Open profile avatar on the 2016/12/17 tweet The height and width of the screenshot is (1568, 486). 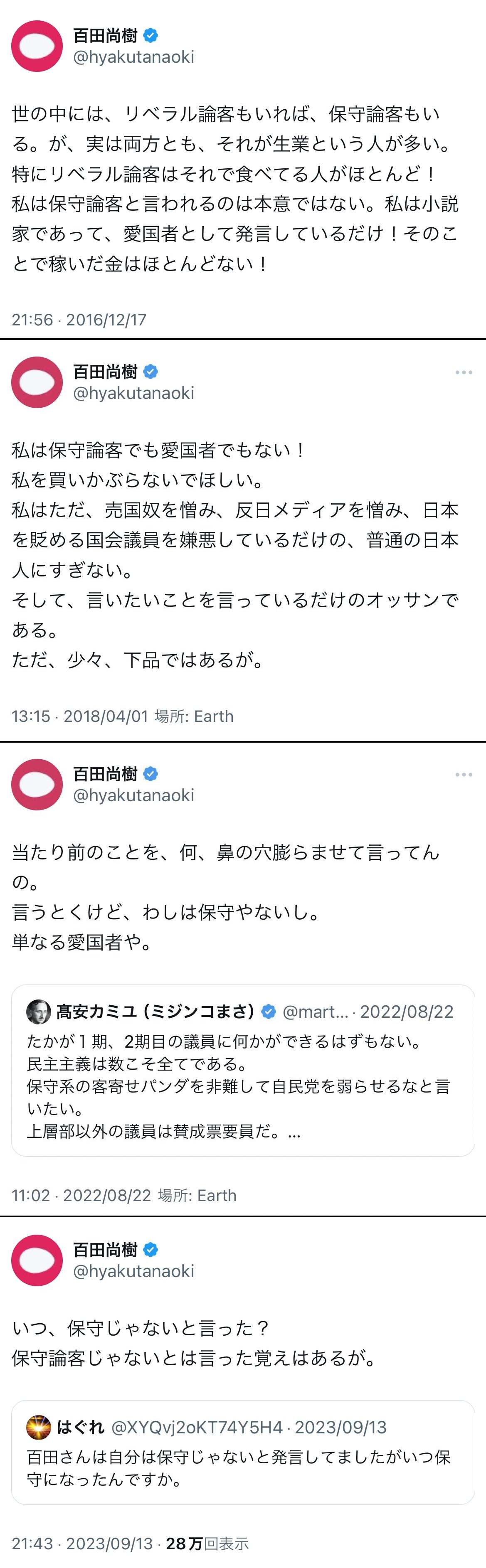(x=37, y=46)
